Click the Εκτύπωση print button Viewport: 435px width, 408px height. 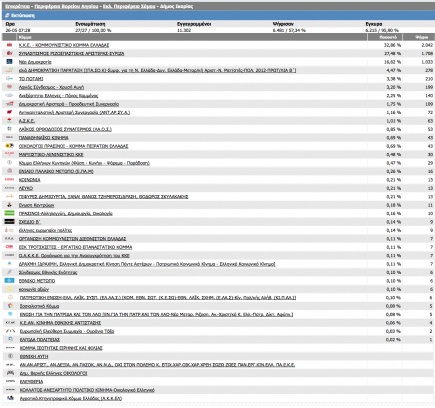point(20,15)
